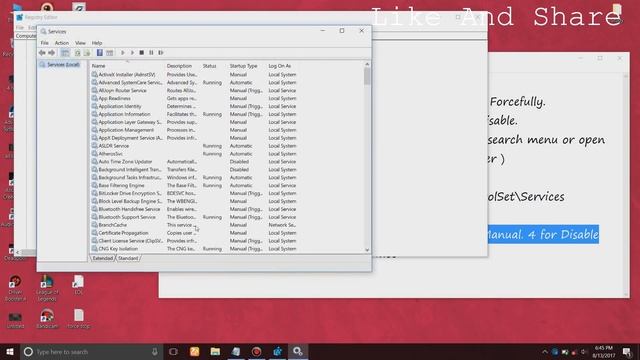Open the Help menu in Services
The height and width of the screenshot is (360, 640).
click(97, 43)
